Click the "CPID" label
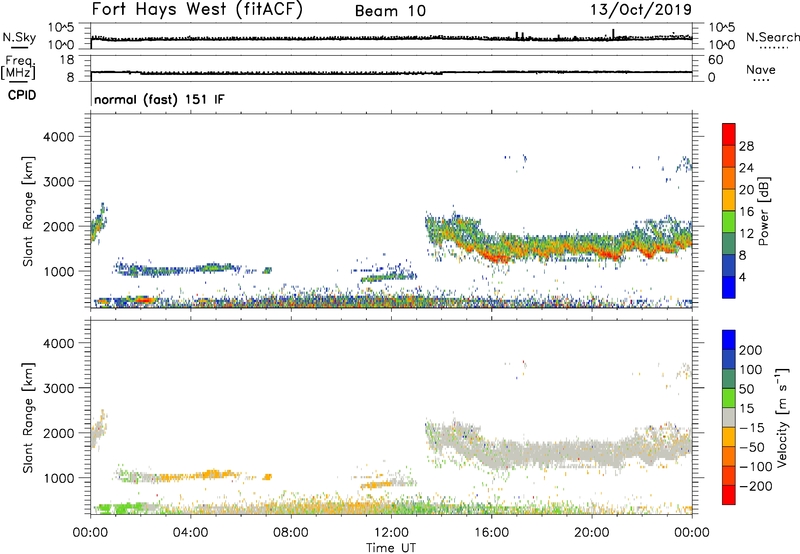 22,95
